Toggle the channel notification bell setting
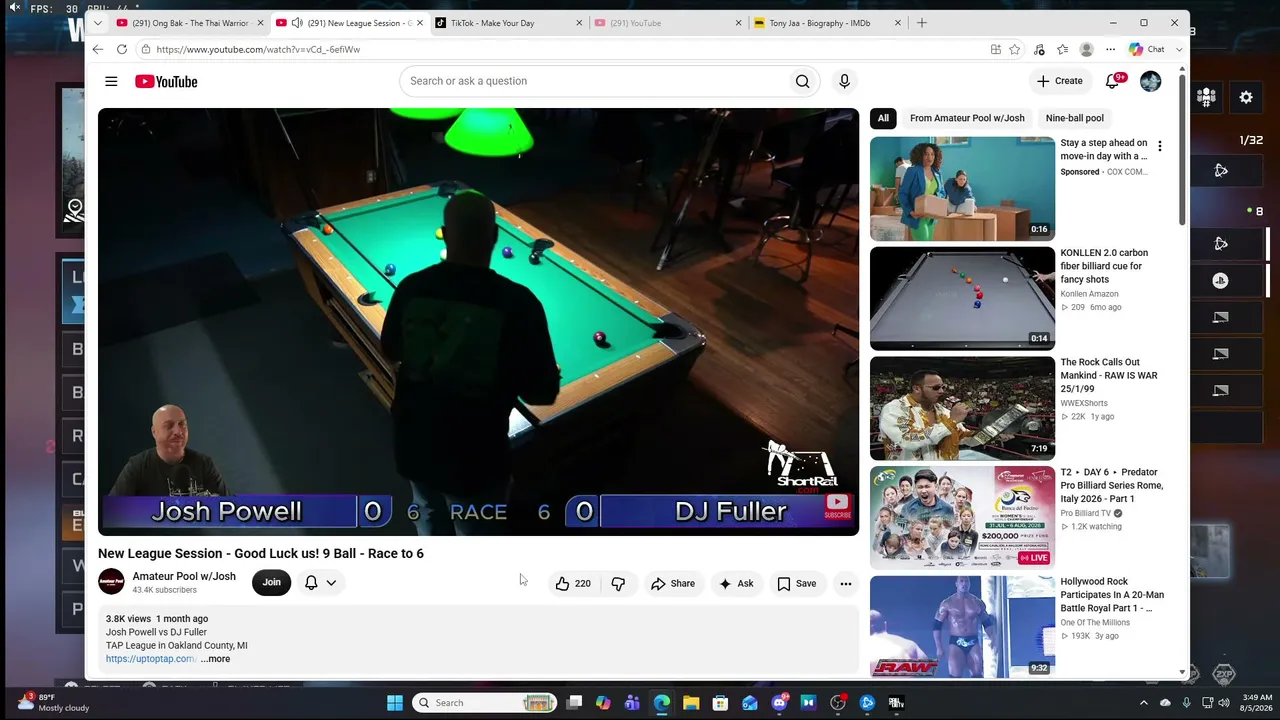 point(311,583)
